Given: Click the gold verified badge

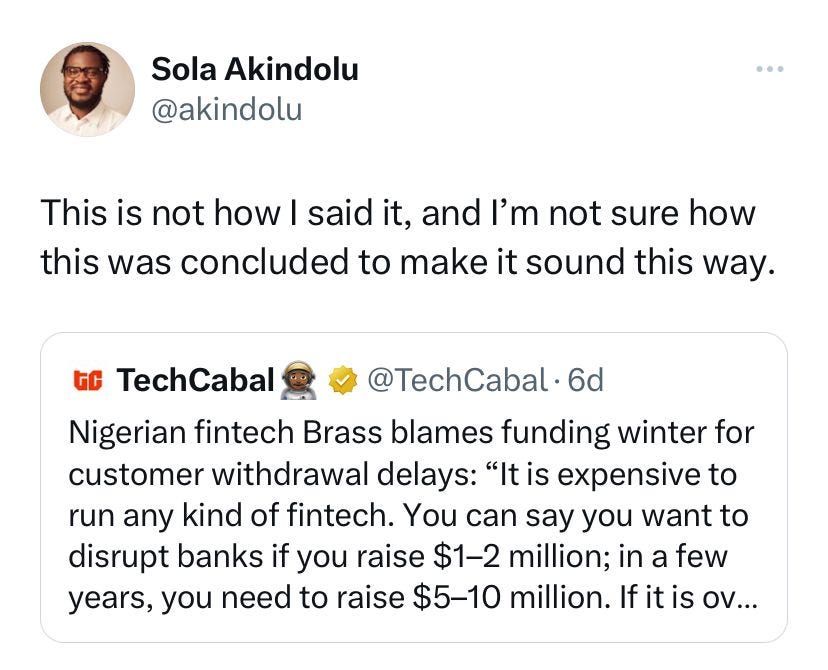Looking at the screenshot, I should [x=343, y=380].
